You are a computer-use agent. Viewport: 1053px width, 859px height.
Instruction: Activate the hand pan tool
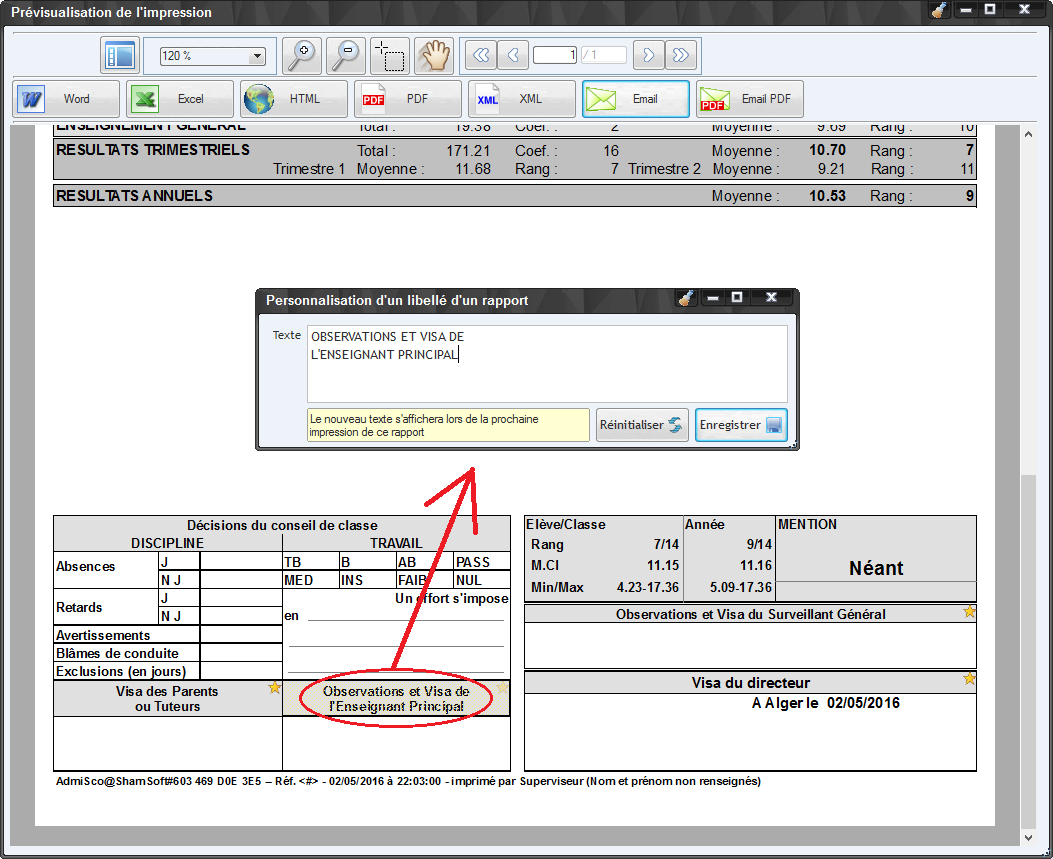pyautogui.click(x=435, y=56)
